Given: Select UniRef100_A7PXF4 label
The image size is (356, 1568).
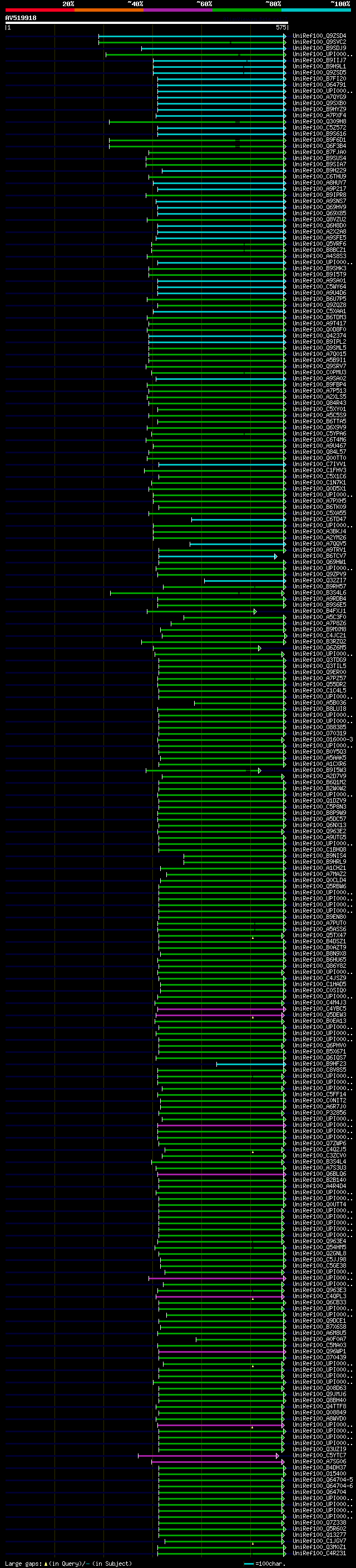Looking at the screenshot, I should coord(319,115).
